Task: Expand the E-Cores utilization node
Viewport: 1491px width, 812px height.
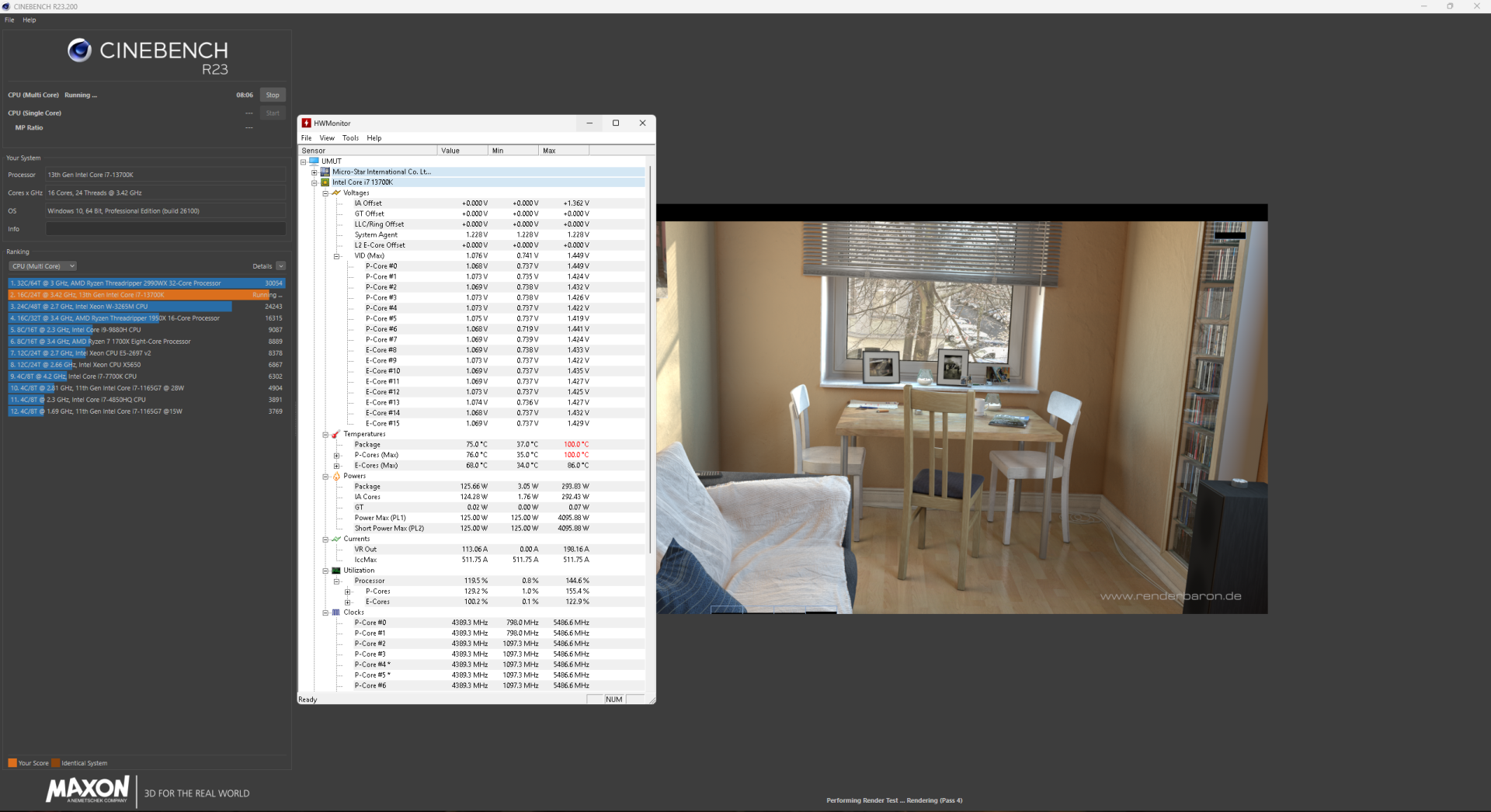Action: [x=348, y=602]
